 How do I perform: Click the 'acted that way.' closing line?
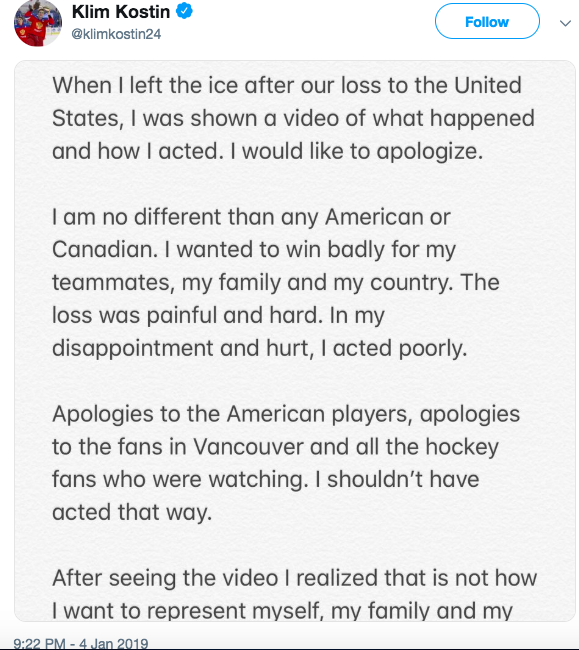[132, 512]
